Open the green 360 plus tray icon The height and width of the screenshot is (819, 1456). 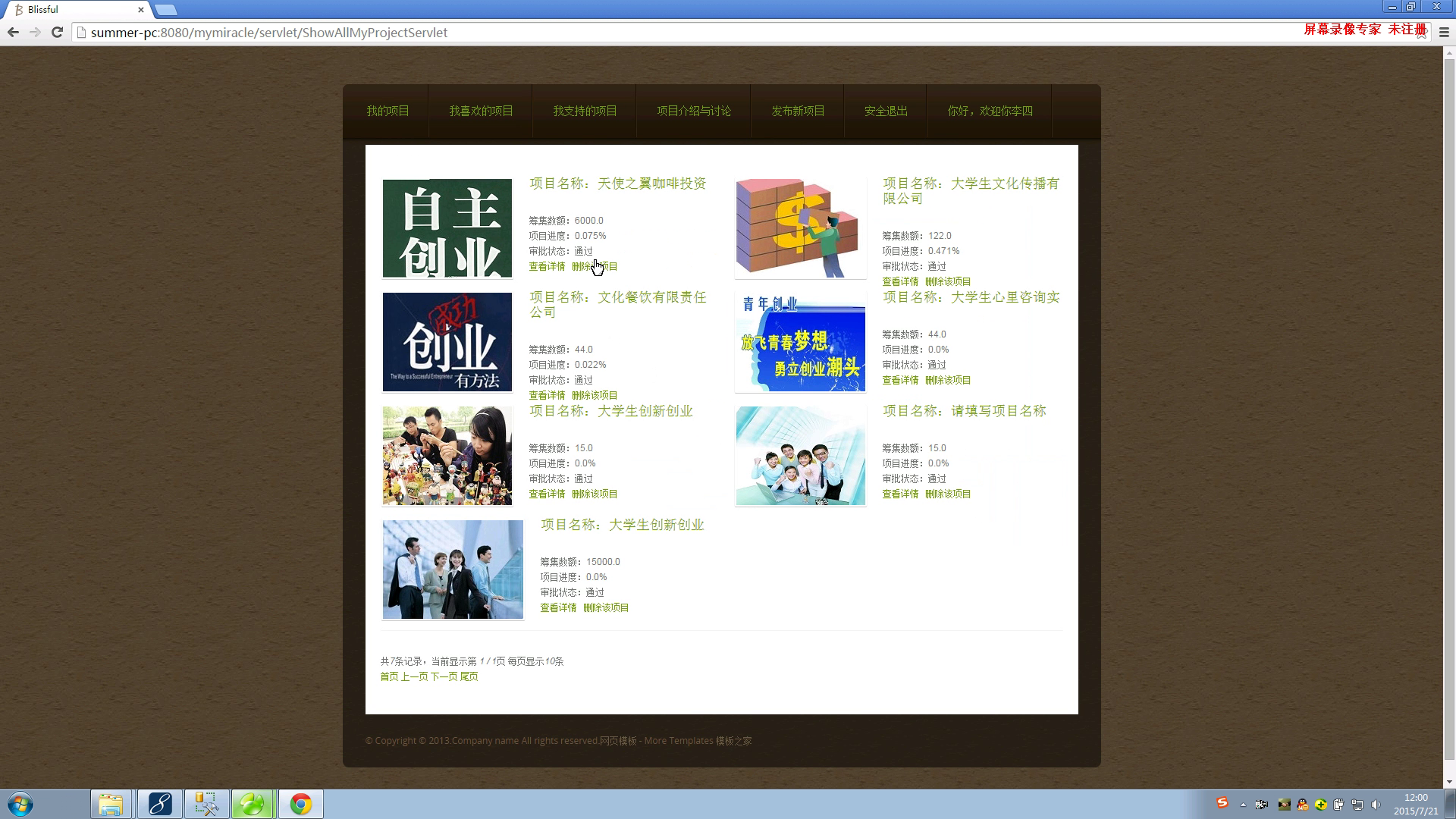tap(1321, 805)
